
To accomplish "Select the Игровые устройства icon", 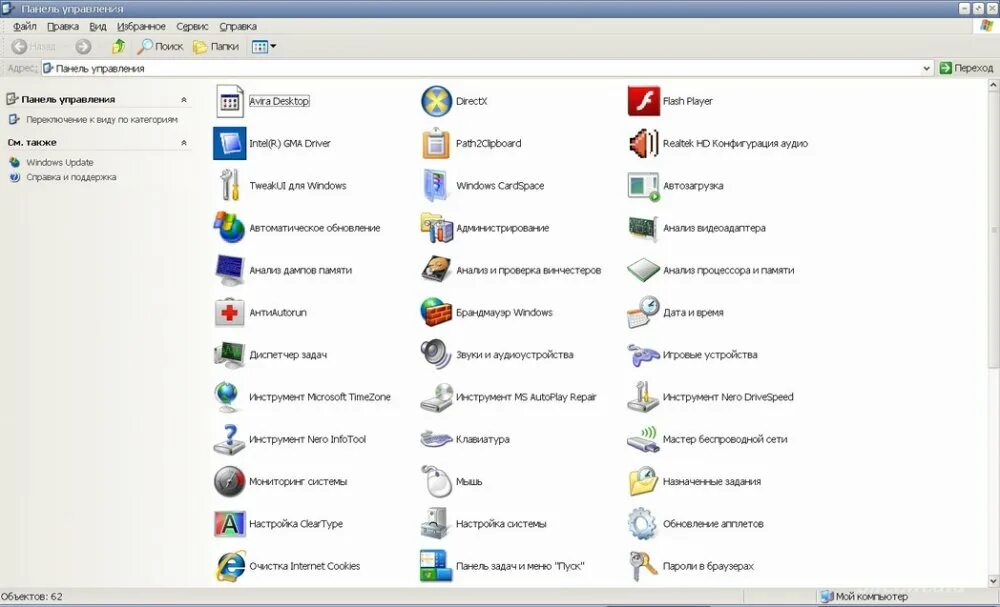I will 643,355.
